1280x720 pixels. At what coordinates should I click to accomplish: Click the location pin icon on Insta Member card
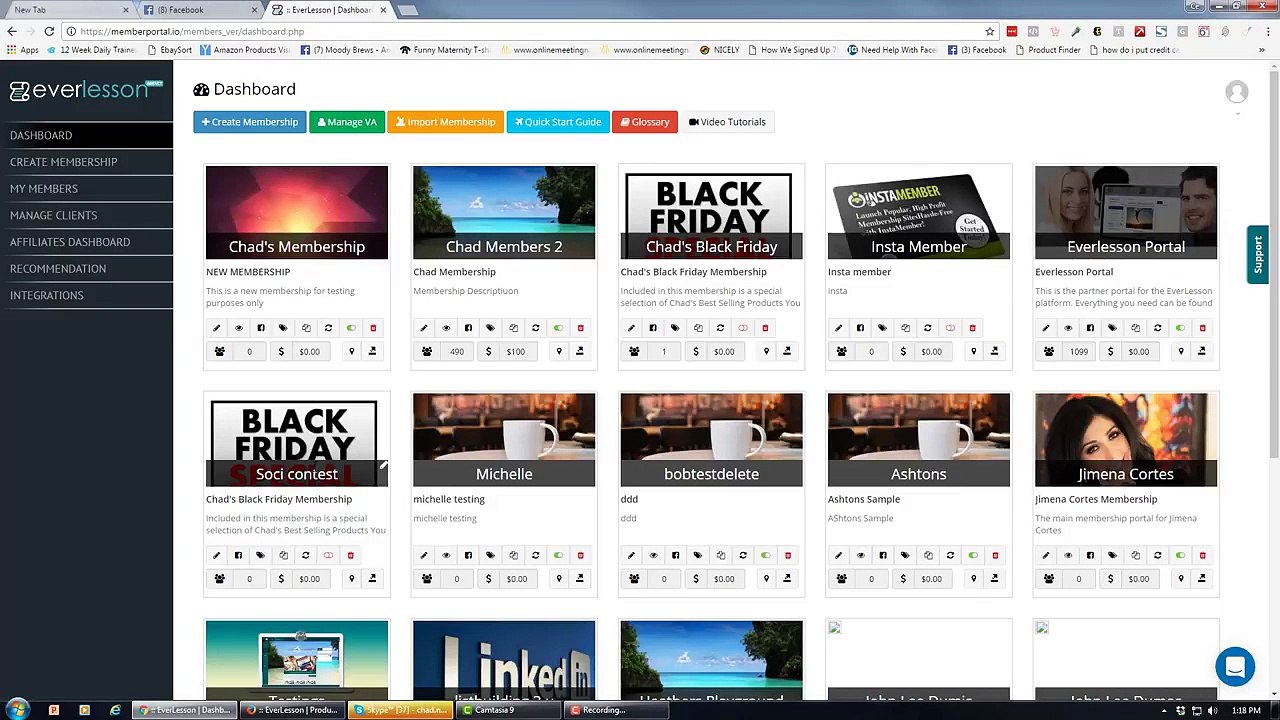973,351
